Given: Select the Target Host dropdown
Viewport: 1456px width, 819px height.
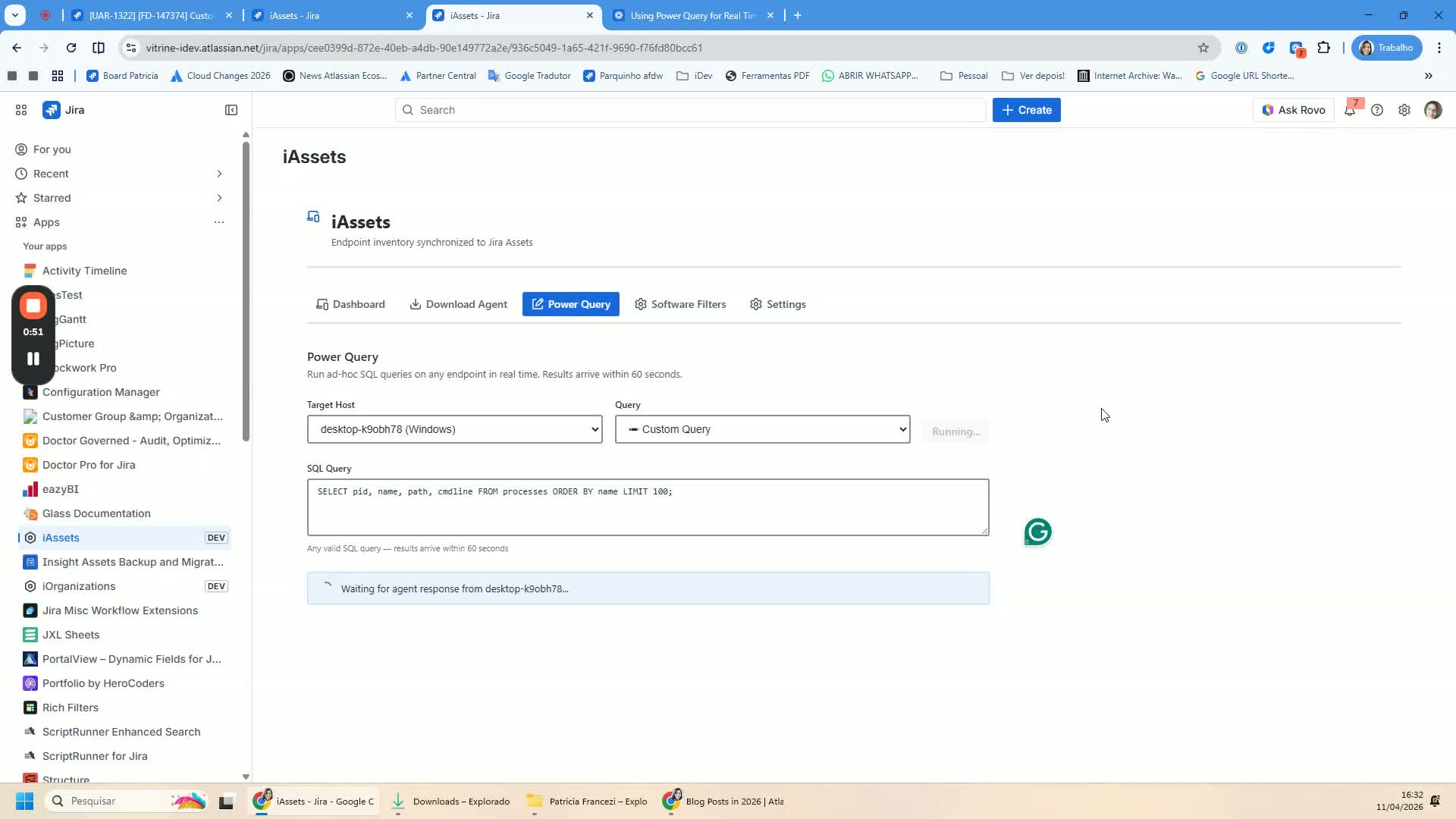Looking at the screenshot, I should click(455, 429).
